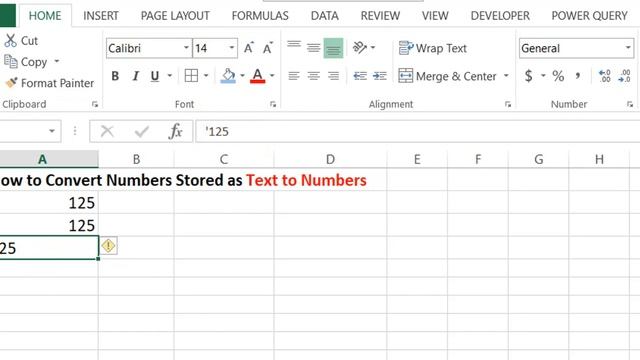
Task: Toggle bold formatting
Action: (115, 76)
